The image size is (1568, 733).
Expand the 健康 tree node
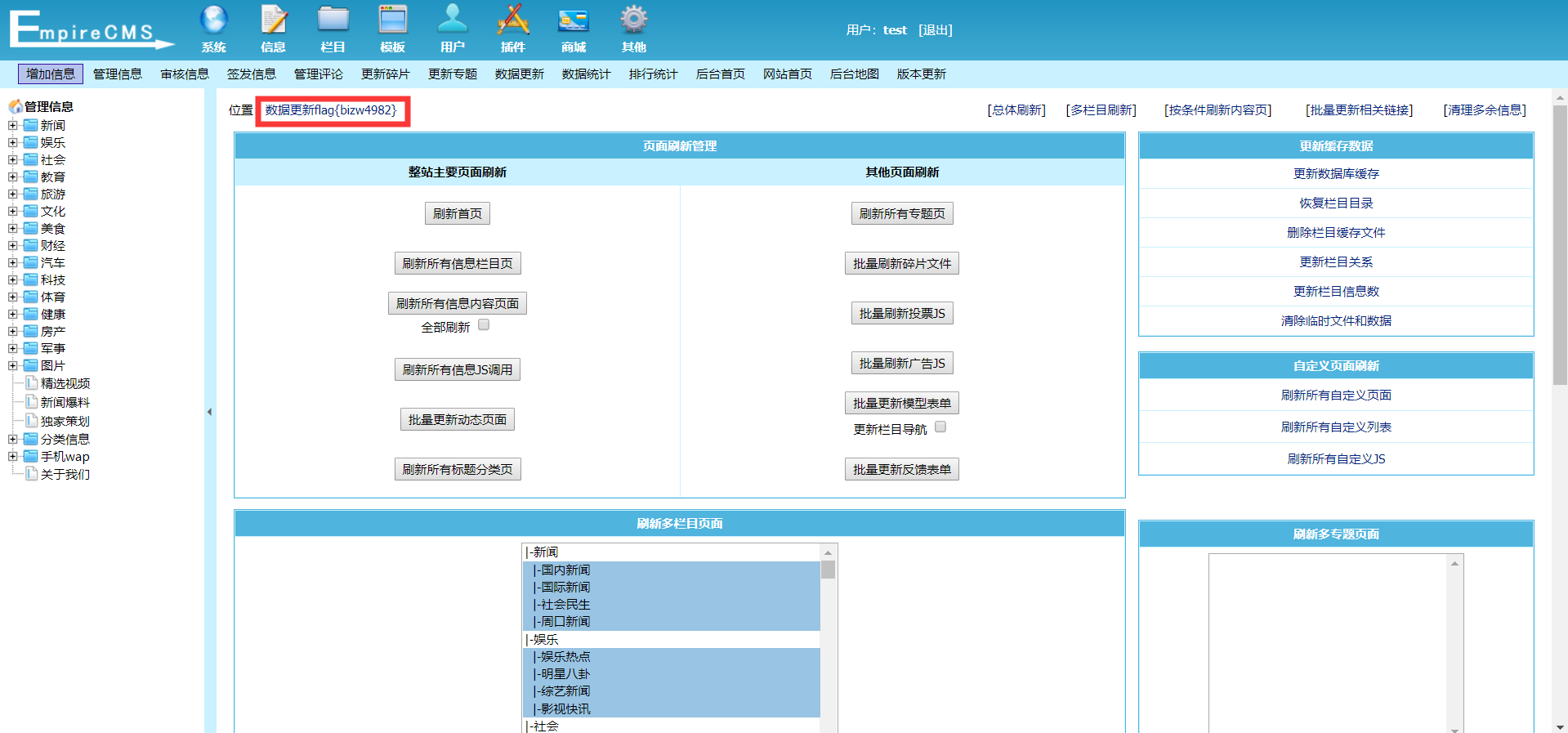pyautogui.click(x=12, y=314)
